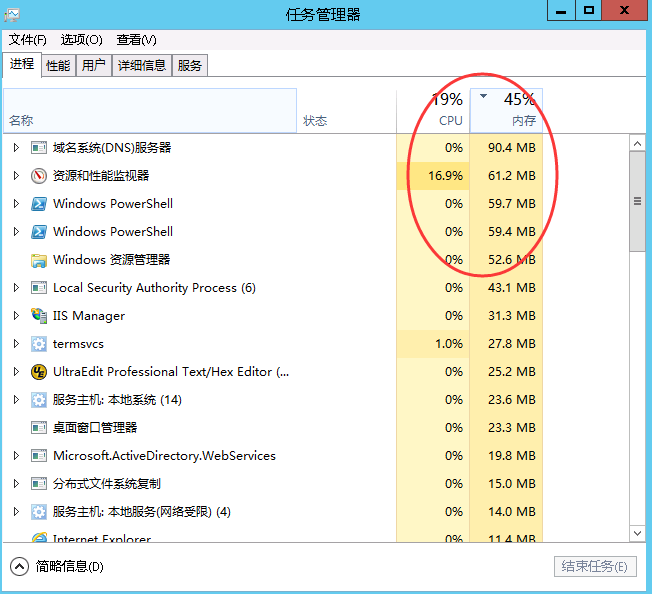This screenshot has height=594, width=652.
Task: Expand the 域名系统(DNS)服务器 process row
Action: pyautogui.click(x=15, y=148)
